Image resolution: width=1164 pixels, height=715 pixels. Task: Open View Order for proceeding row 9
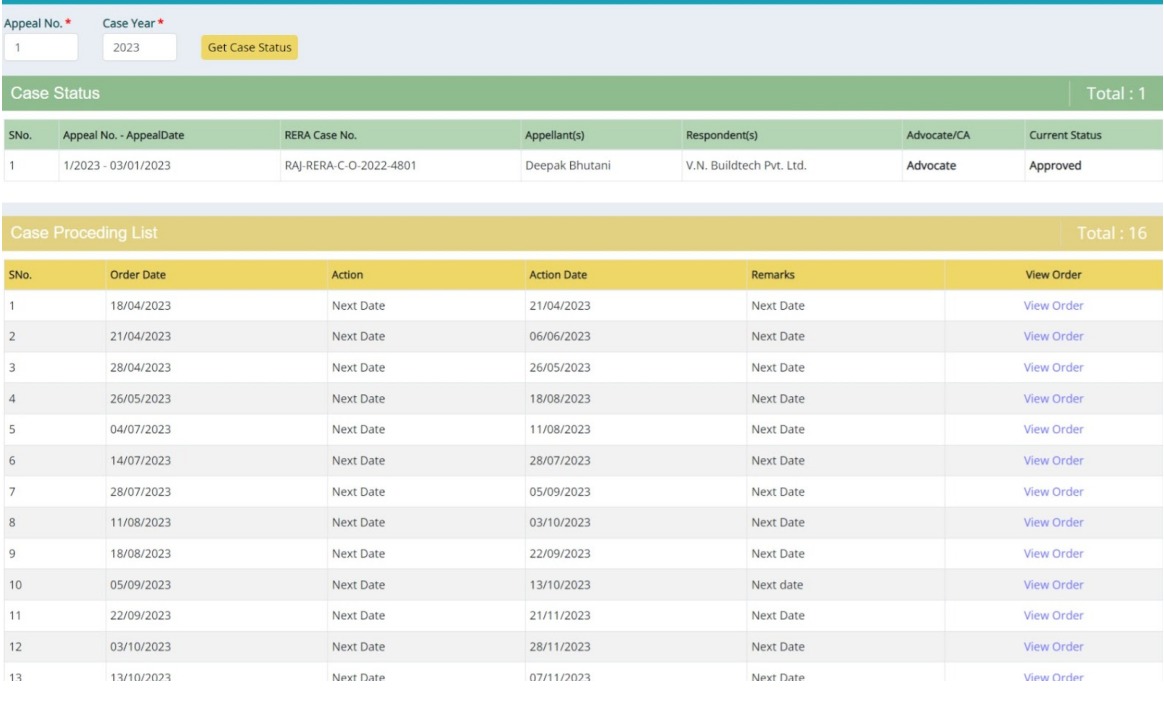tap(1053, 554)
